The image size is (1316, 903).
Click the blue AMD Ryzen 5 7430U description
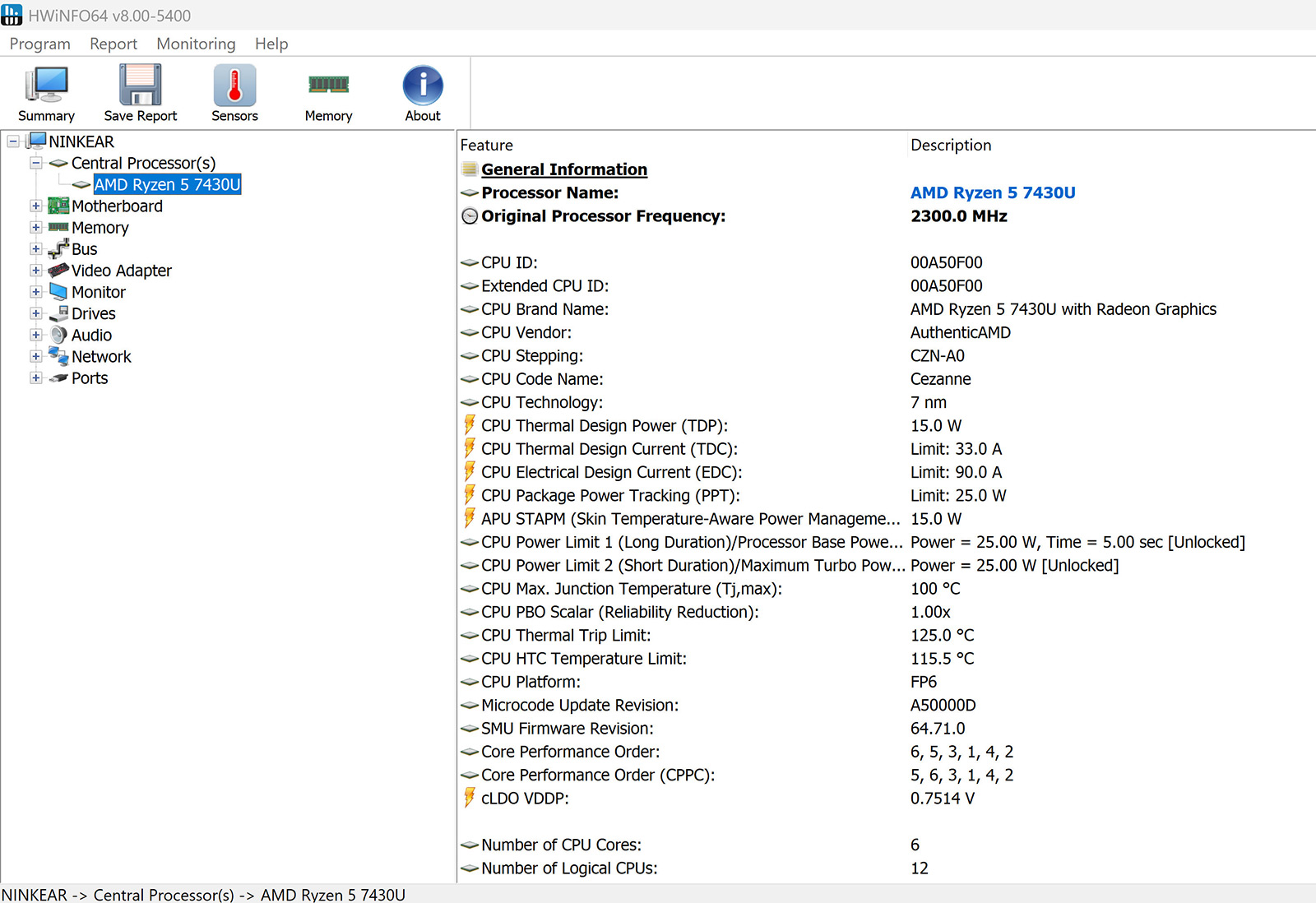[x=993, y=192]
